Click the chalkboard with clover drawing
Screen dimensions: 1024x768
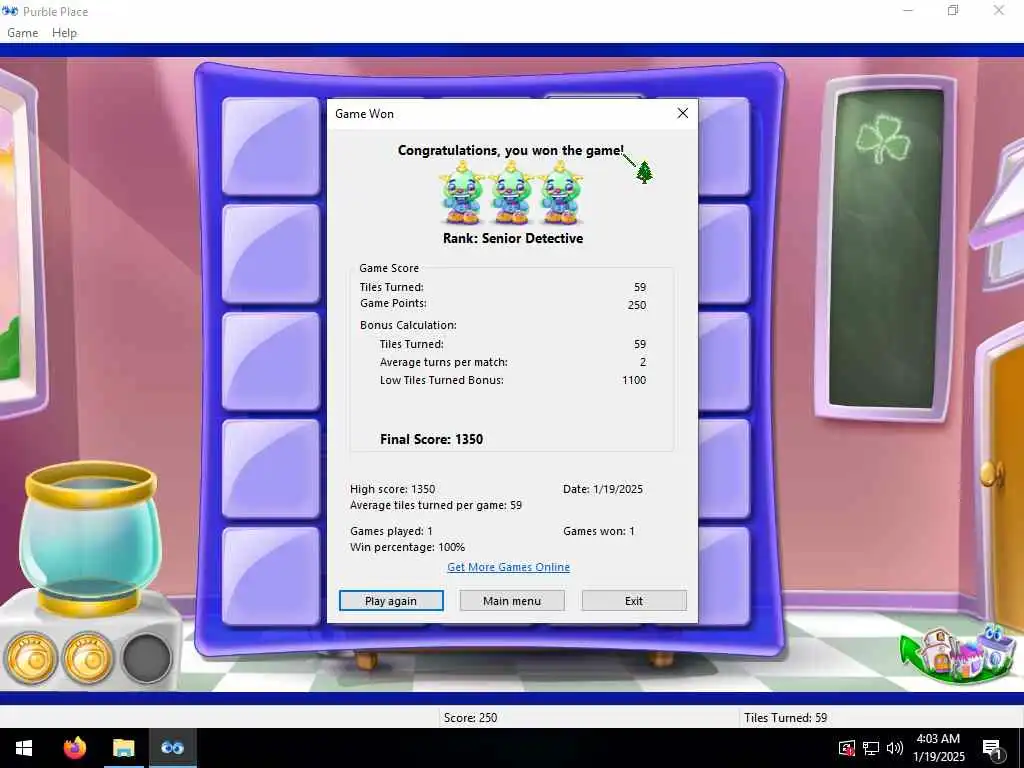[886, 248]
